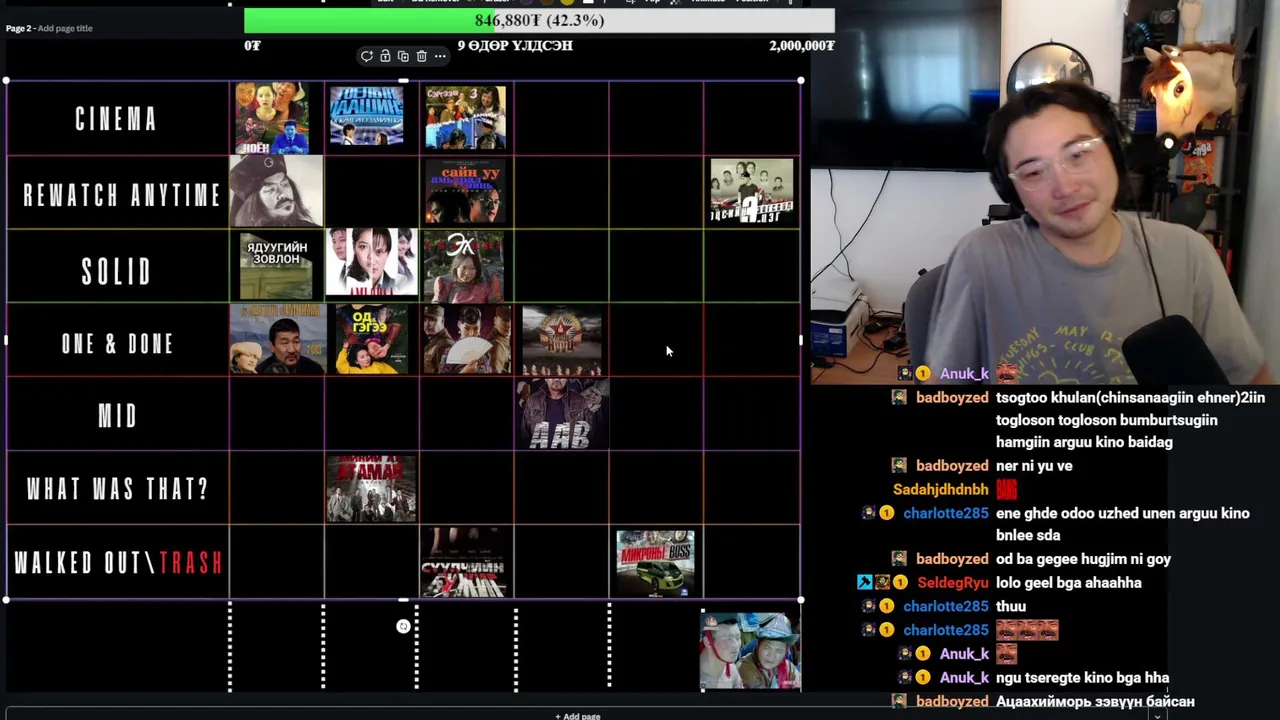Click username SeldegRyu in chat
This screenshot has height=720, width=1280.
(x=952, y=582)
